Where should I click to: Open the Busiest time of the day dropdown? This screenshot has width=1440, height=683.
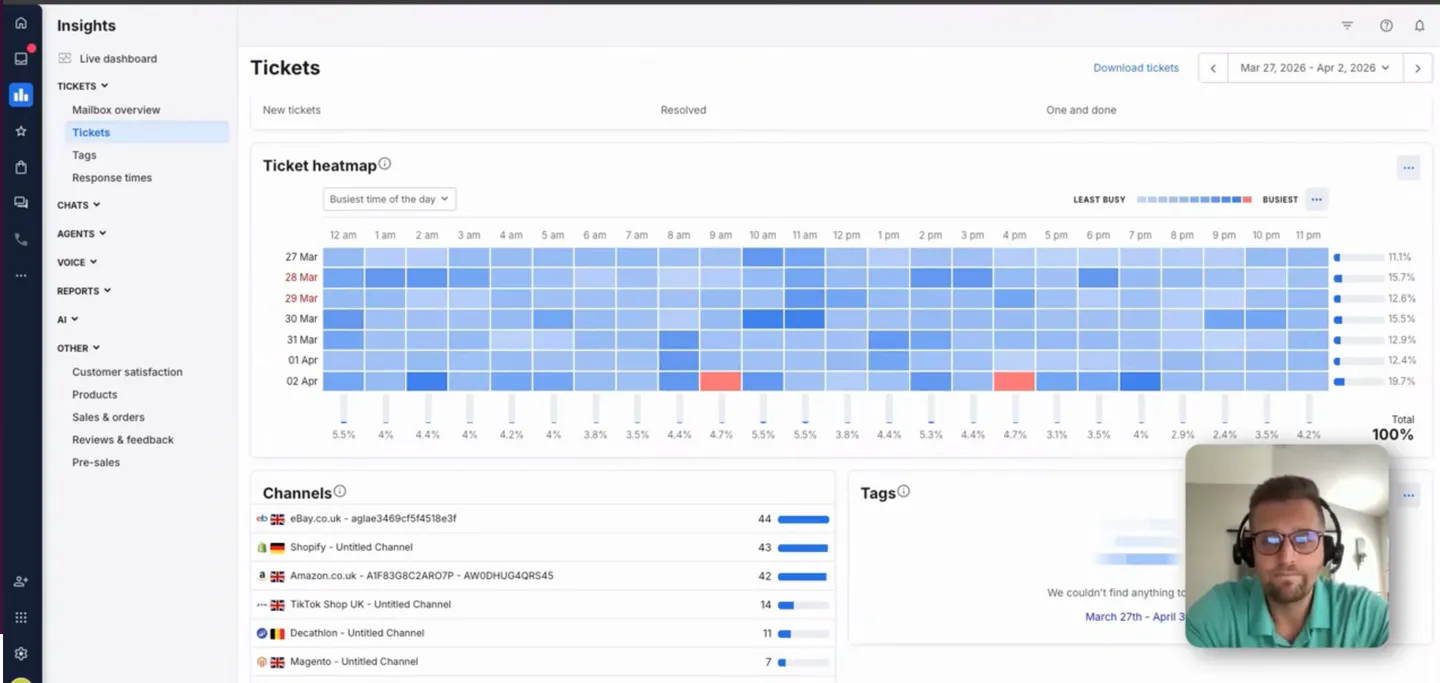tap(390, 199)
